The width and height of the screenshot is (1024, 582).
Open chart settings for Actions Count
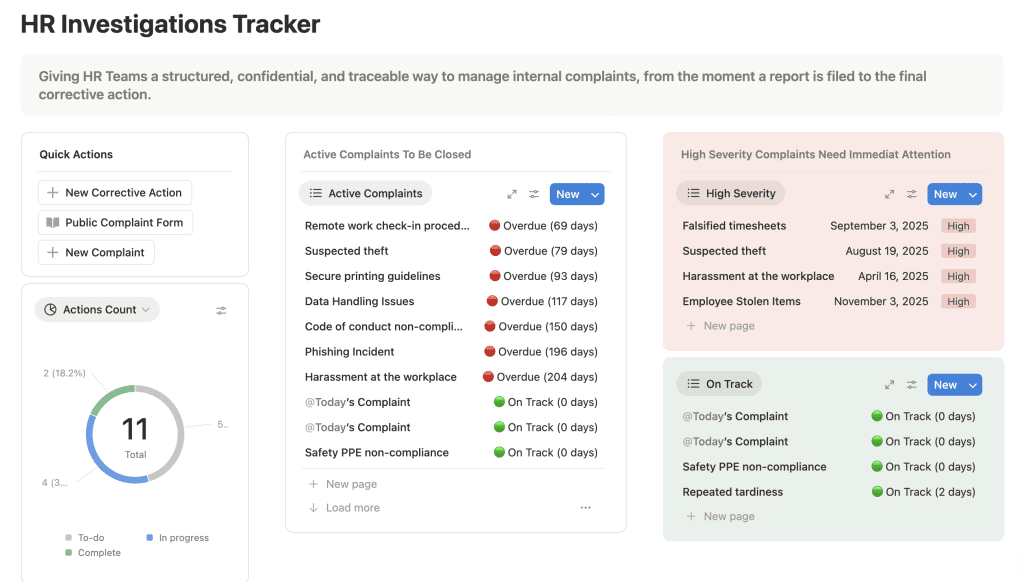pyautogui.click(x=221, y=309)
